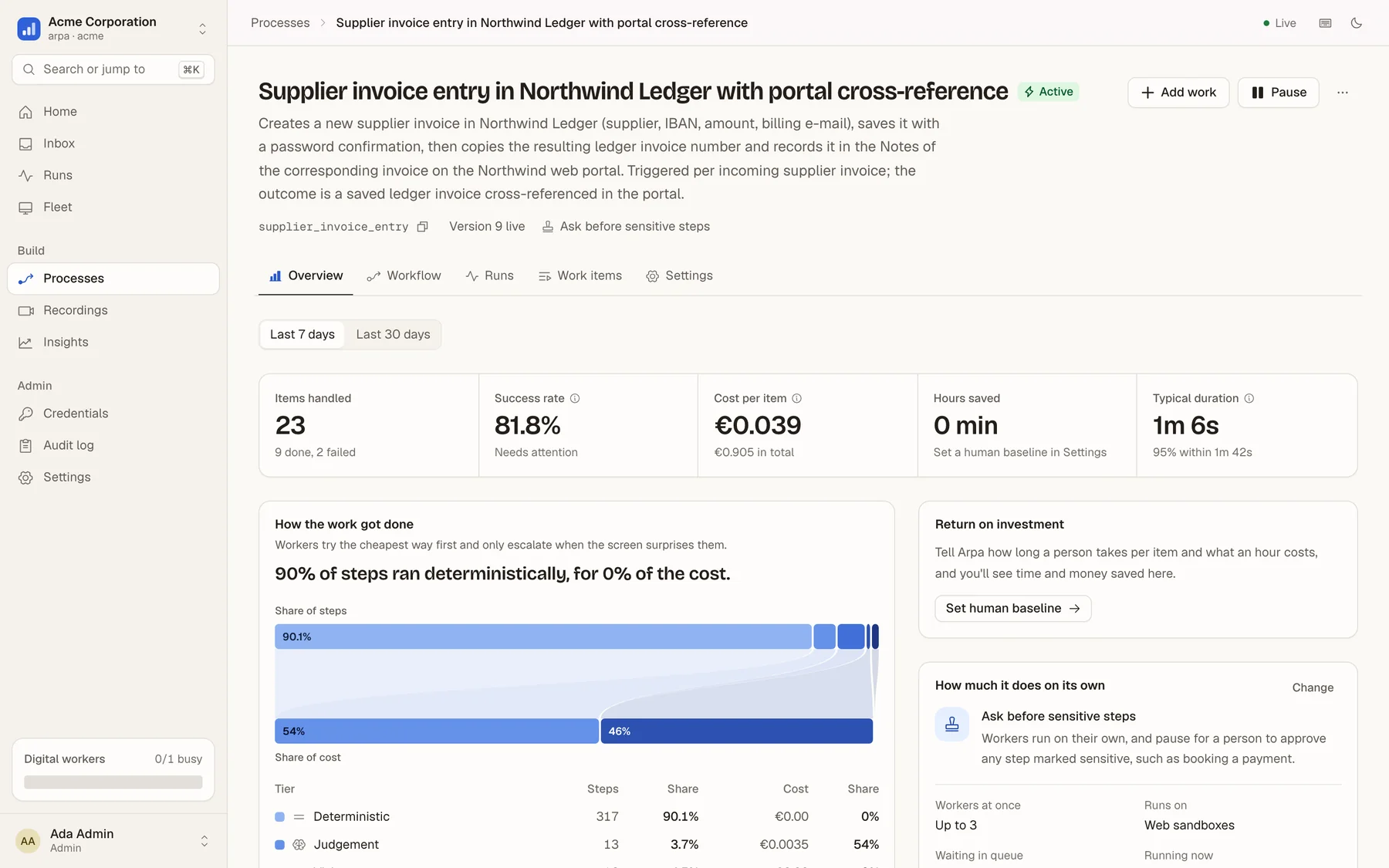
Task: Open more options ellipsis menu
Action: pyautogui.click(x=1343, y=93)
